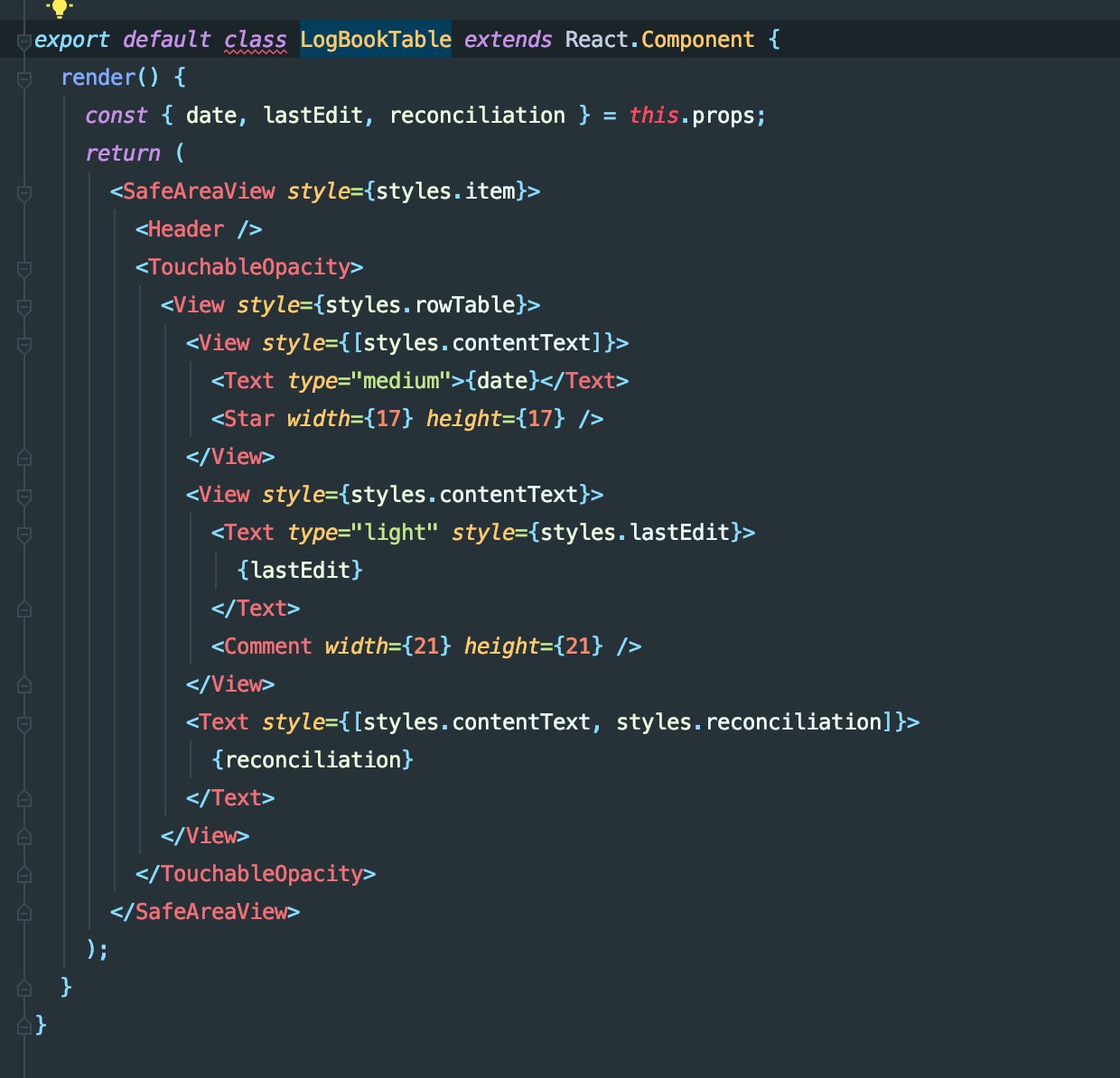Click the closing </TouchableOpacity> tag
The height and width of the screenshot is (1078, 1120).
pyautogui.click(x=256, y=874)
